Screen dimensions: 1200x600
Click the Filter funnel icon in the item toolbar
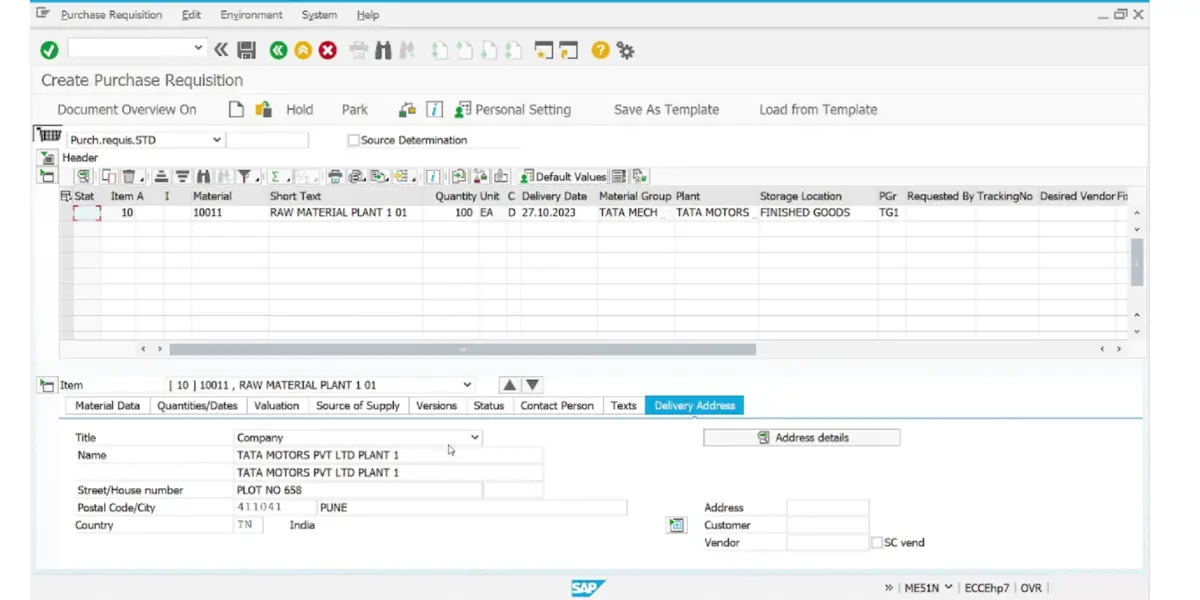pos(243,177)
